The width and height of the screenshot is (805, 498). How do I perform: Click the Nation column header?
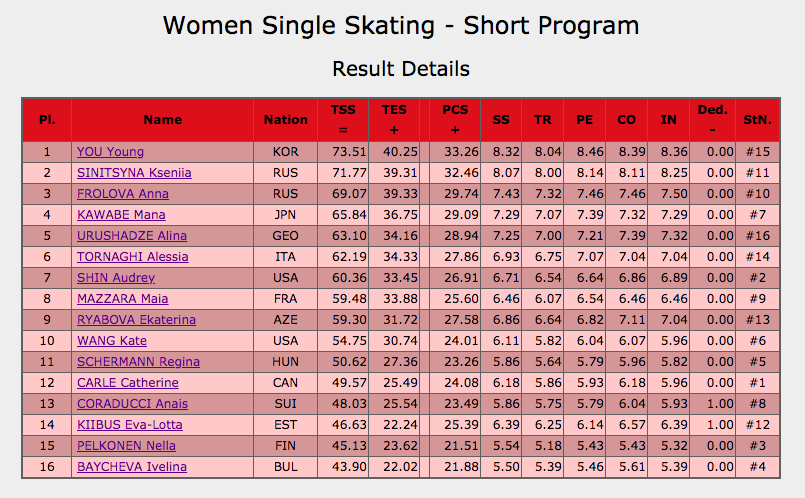285,120
